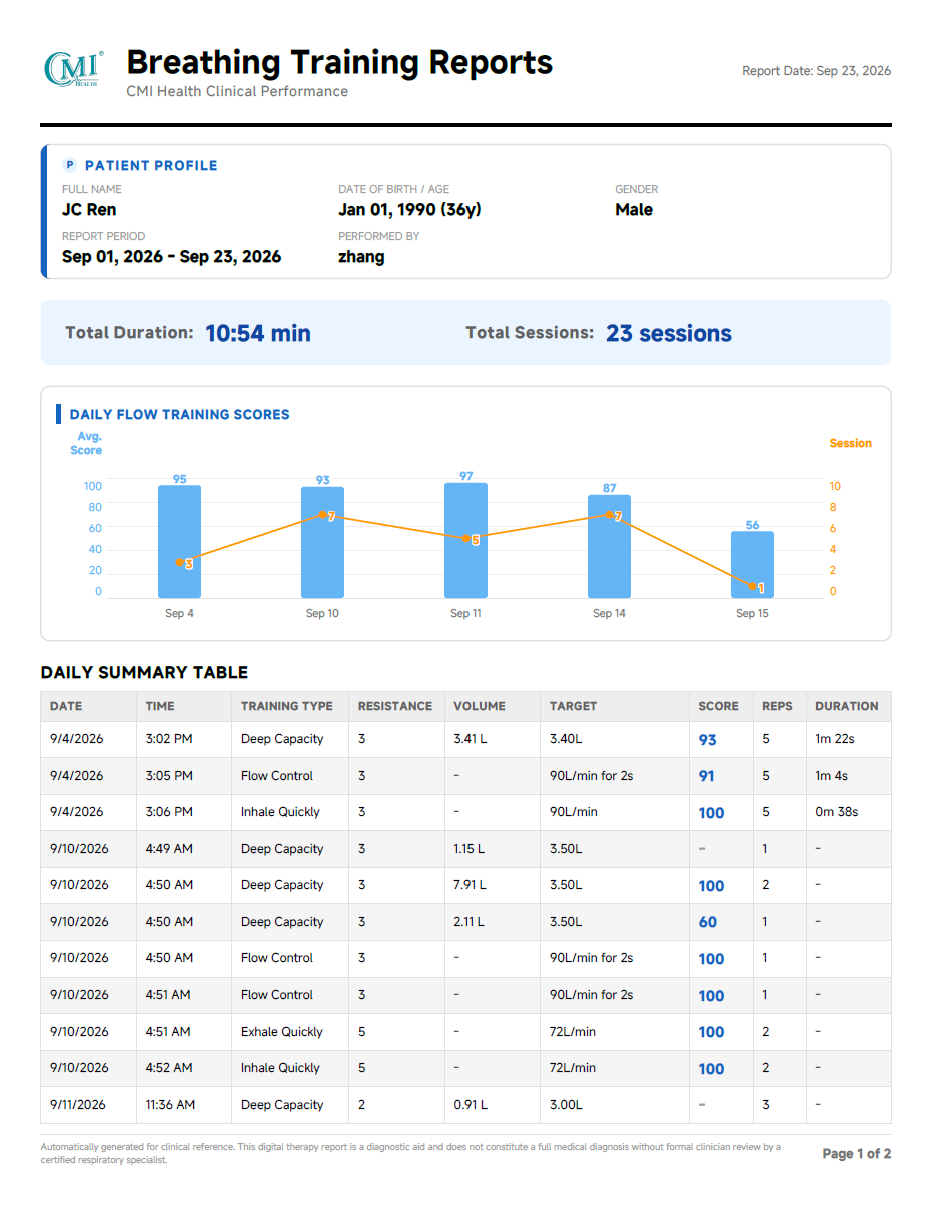
Task: Click the Sep 11 session point 5
Action: tap(466, 539)
